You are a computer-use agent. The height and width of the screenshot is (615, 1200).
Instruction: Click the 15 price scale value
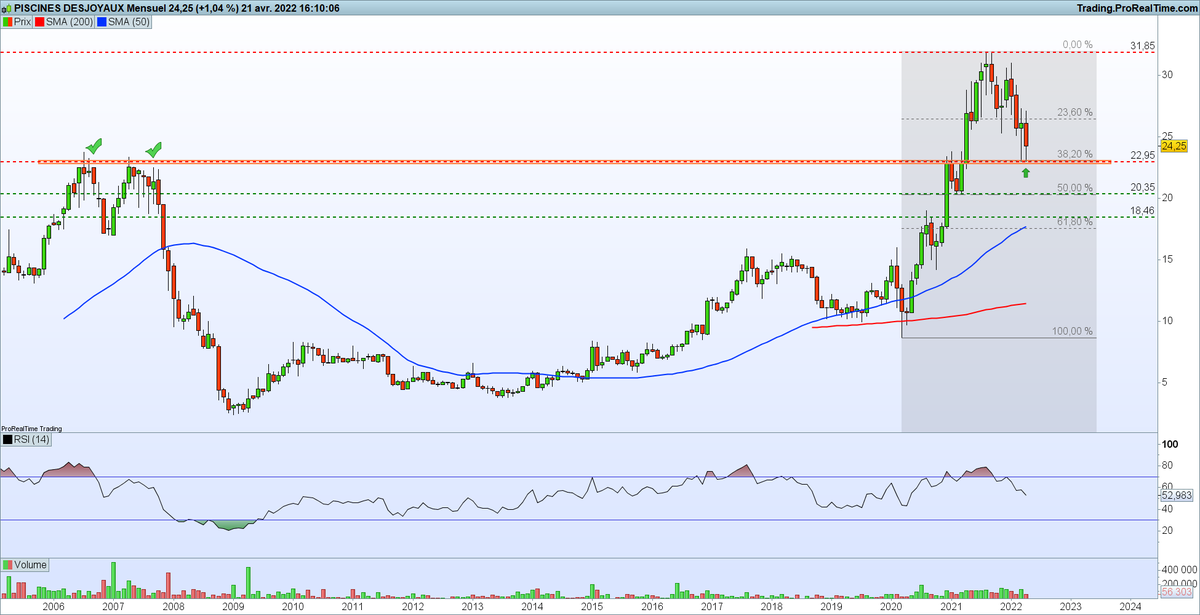(1166, 259)
